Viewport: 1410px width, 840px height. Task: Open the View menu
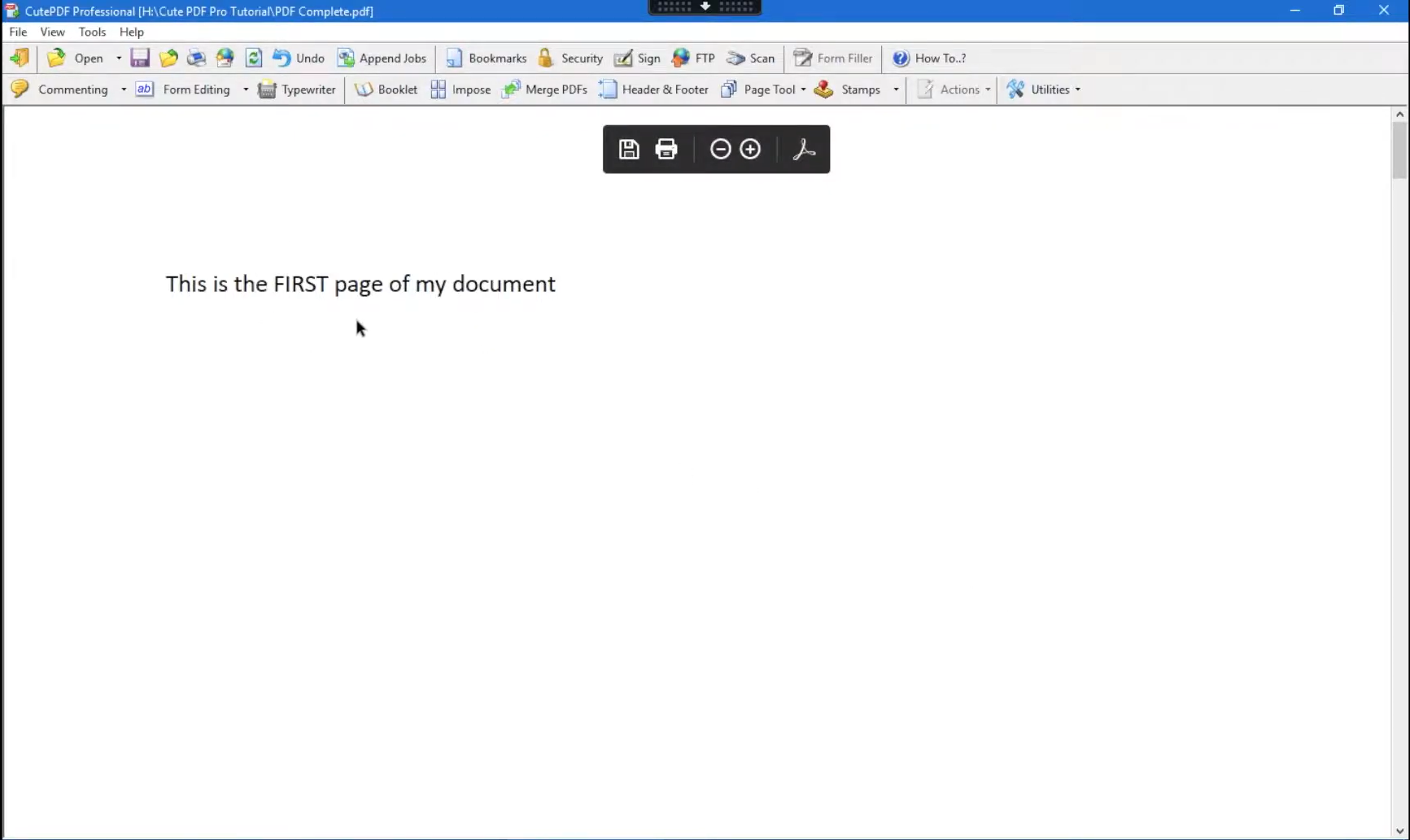click(x=52, y=32)
